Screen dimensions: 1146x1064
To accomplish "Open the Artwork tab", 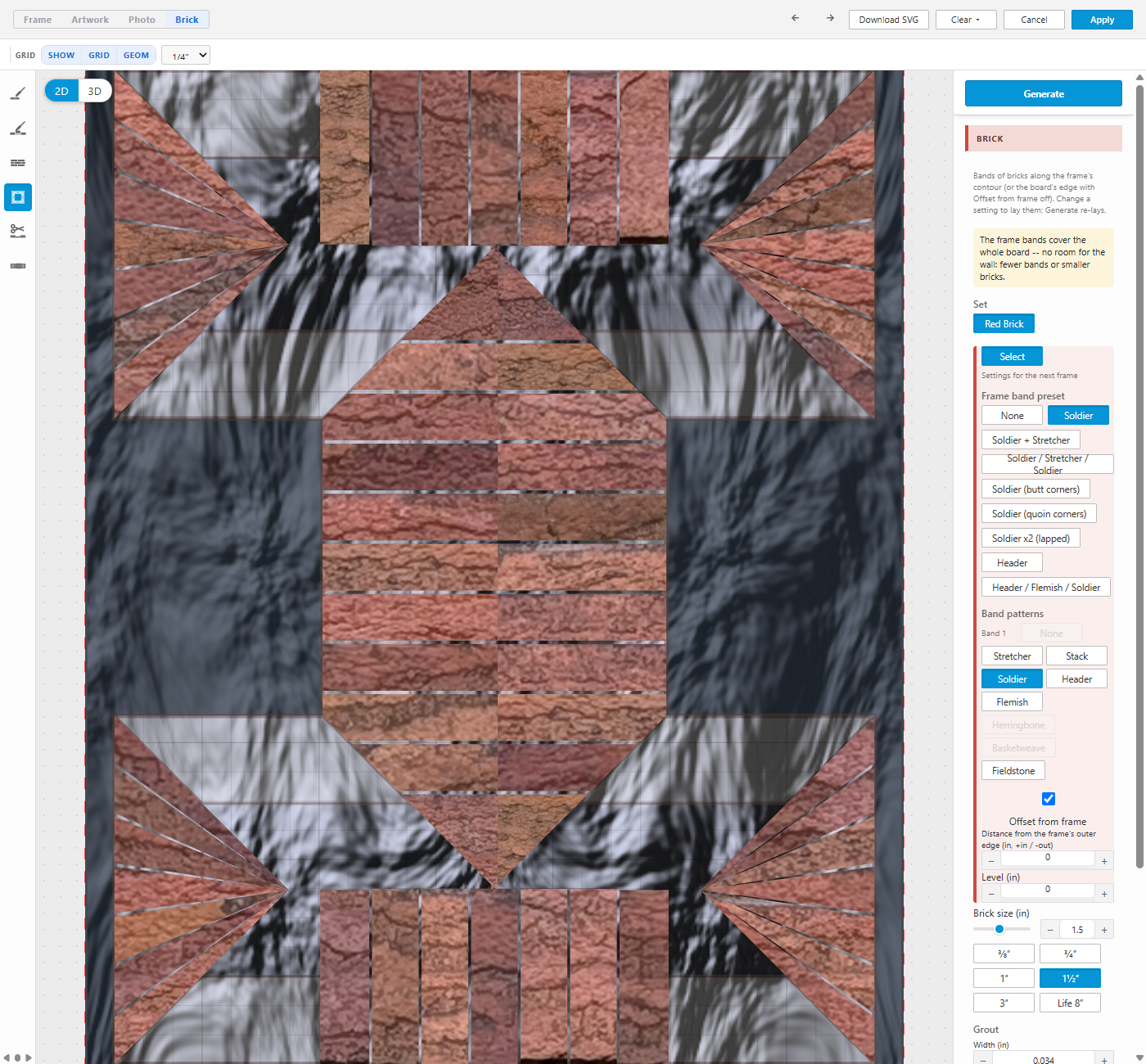I will pos(90,20).
